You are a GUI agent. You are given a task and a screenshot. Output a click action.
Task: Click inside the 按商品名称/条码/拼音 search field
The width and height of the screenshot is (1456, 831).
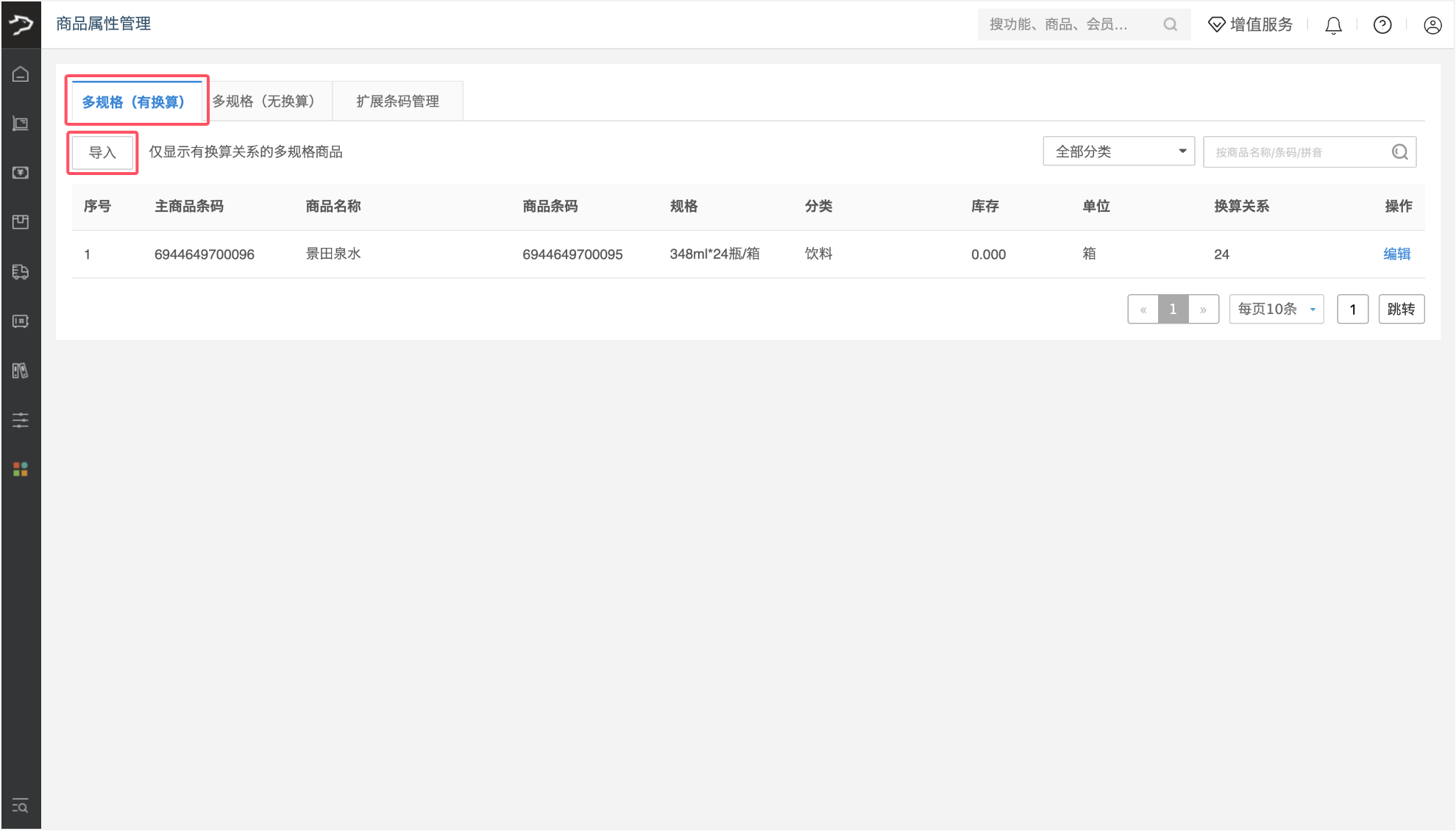click(x=1295, y=151)
